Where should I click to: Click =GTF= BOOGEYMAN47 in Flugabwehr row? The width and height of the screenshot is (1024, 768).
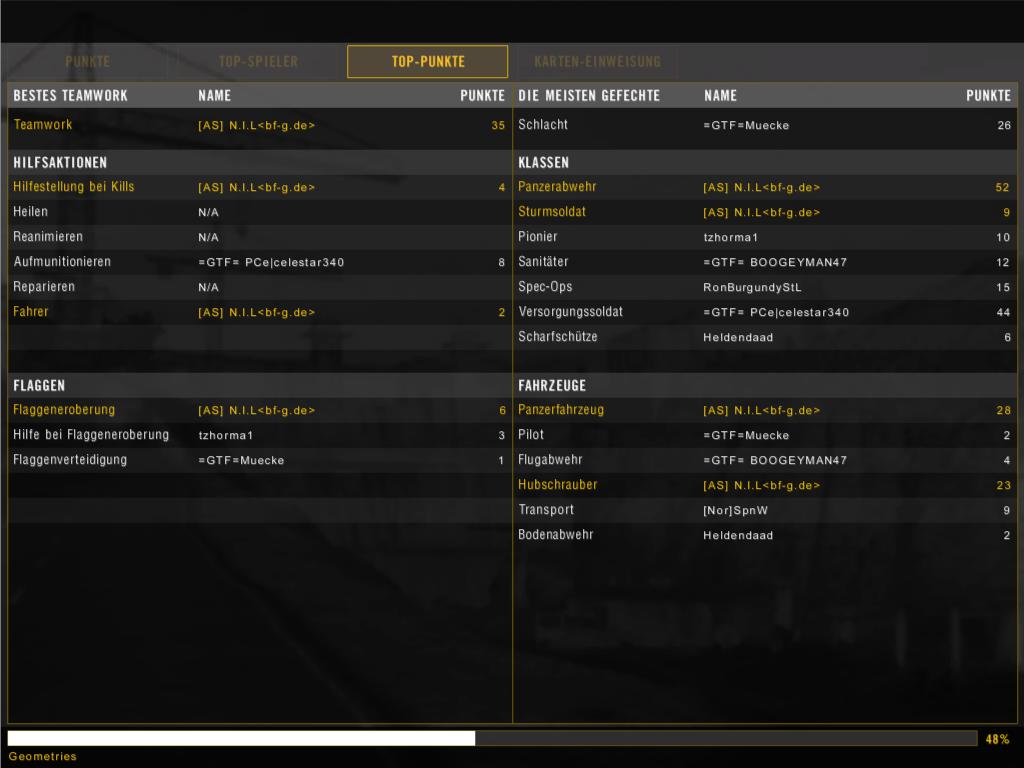[x=775, y=460]
